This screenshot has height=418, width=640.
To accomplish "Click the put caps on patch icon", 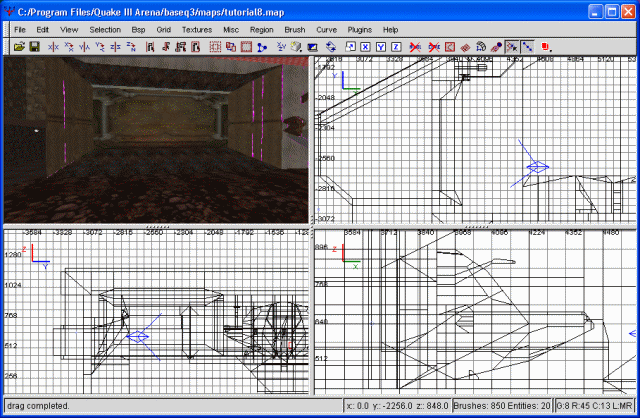I will point(496,47).
